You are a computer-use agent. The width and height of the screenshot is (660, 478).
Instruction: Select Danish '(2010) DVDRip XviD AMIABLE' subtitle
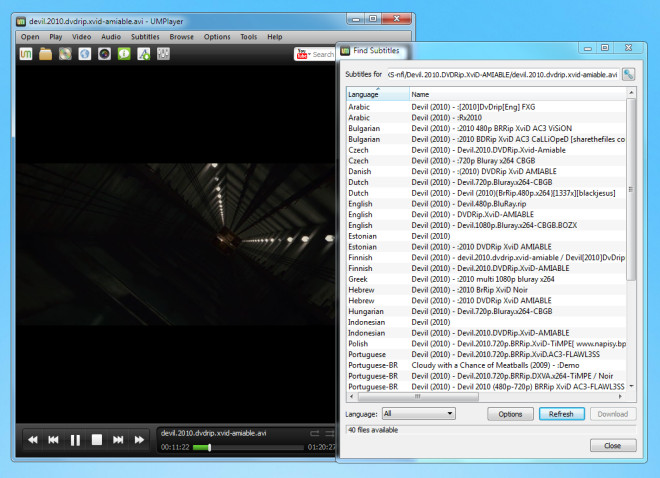point(486,172)
